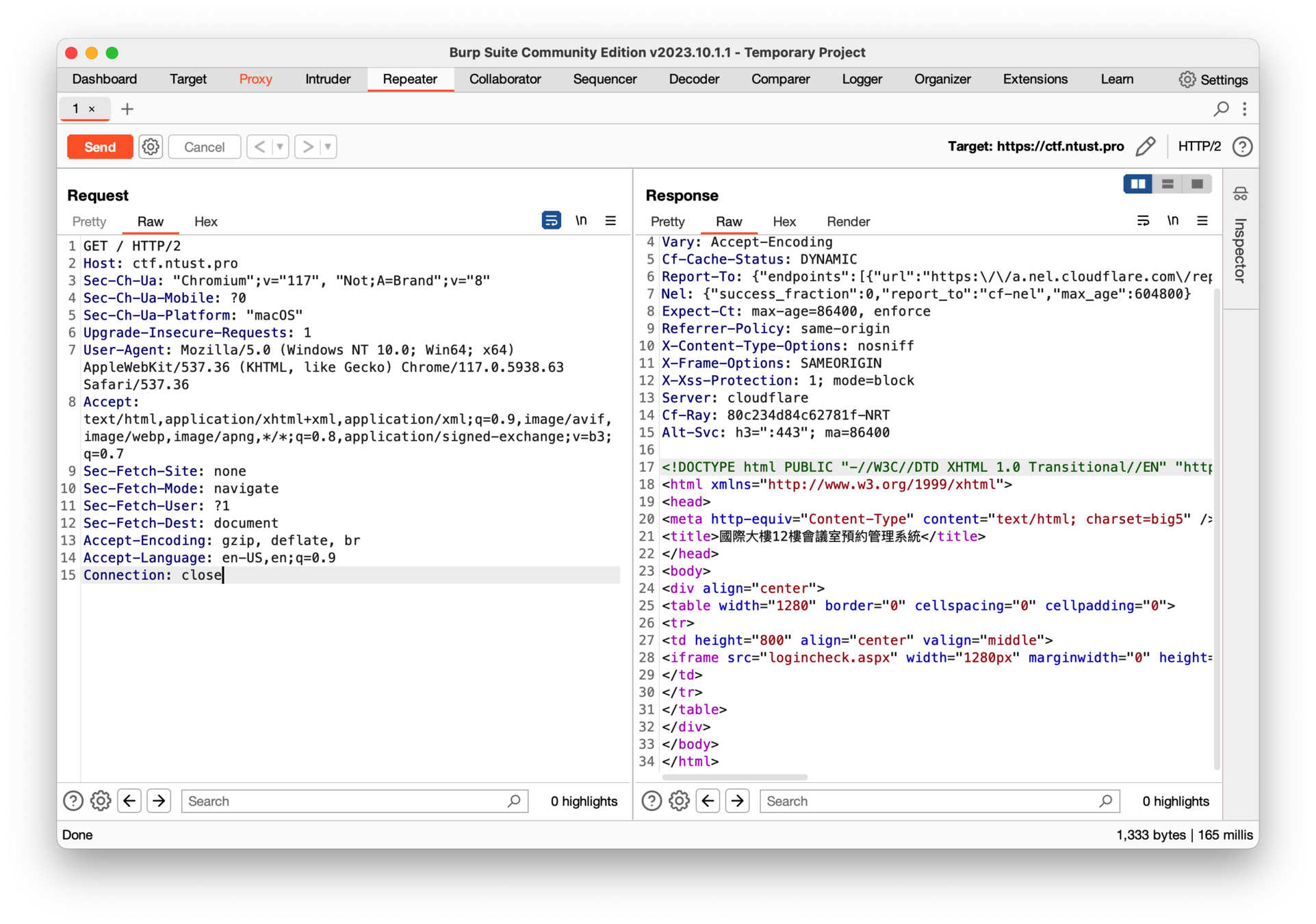
Task: Click the search magnifier in the Repeater tab bar
Action: click(1221, 109)
